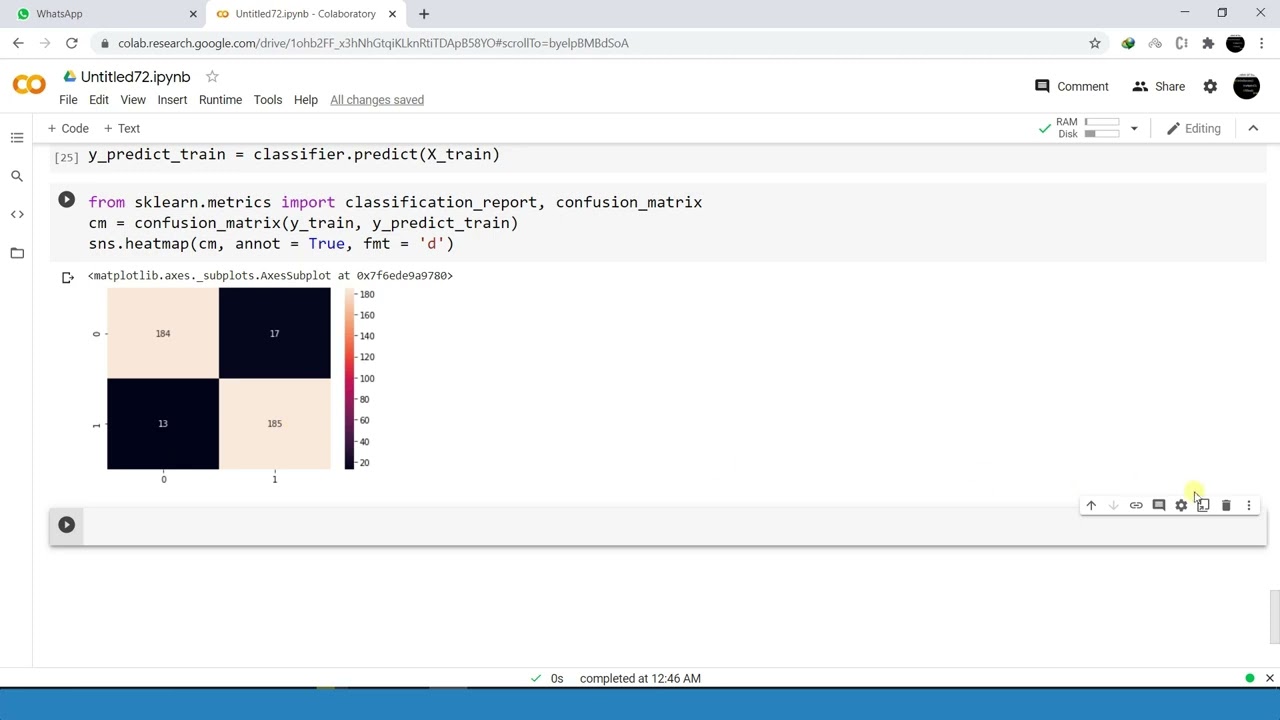Collapse the header with chevron arrow
The height and width of the screenshot is (720, 1280).
1253,128
